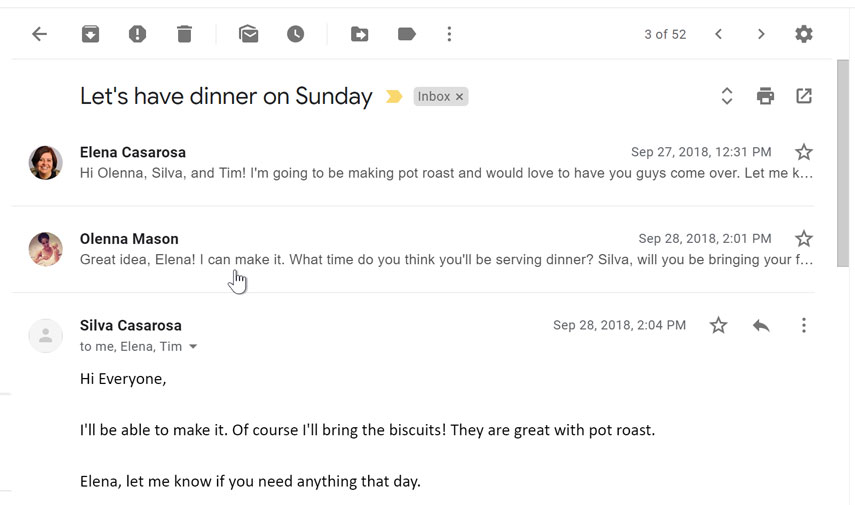Remove the Inbox label
The height and width of the screenshot is (505, 855).
click(x=460, y=97)
